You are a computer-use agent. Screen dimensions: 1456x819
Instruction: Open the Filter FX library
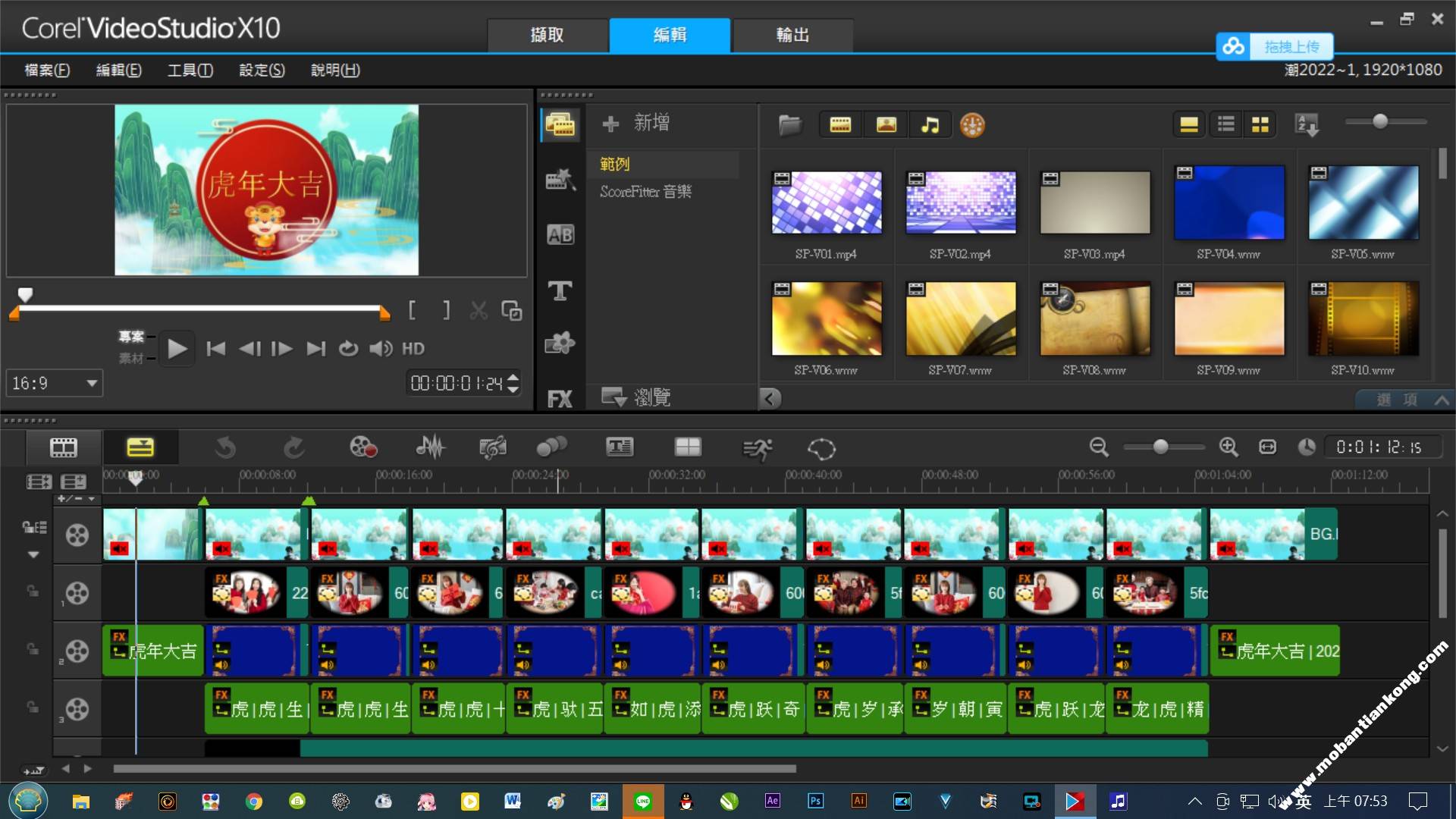click(560, 399)
